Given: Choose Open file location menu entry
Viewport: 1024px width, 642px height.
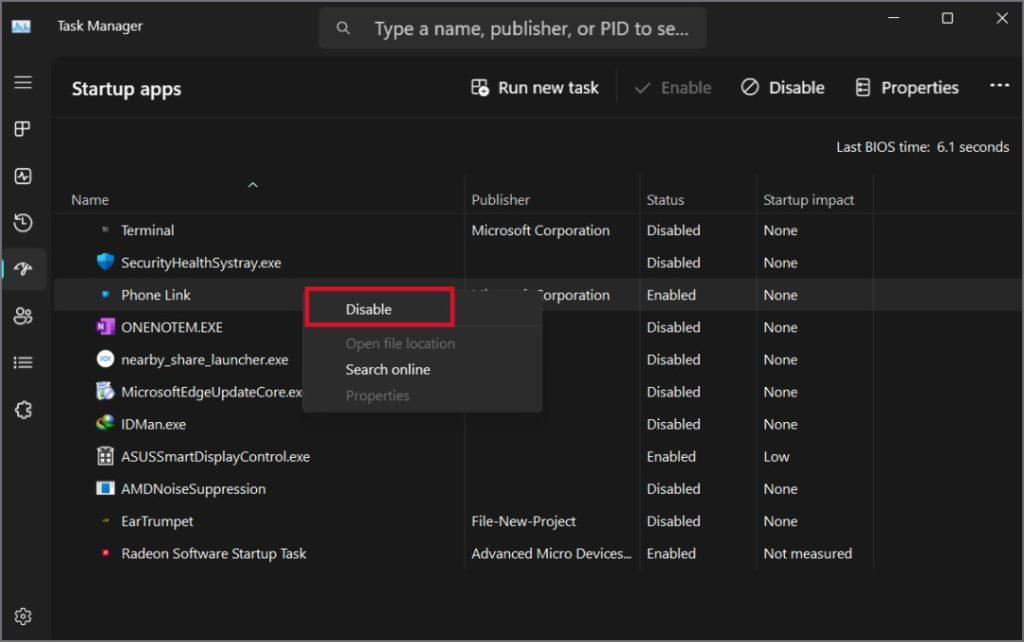Looking at the screenshot, I should tap(400, 343).
